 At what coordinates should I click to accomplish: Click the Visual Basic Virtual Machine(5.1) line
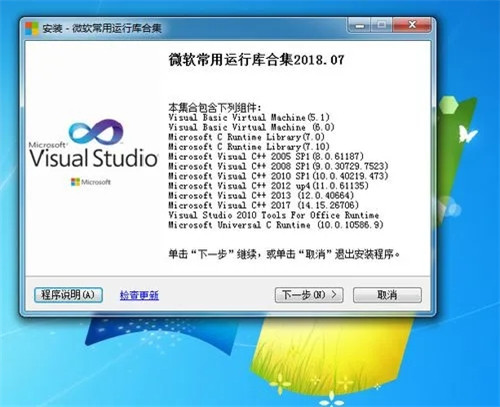coord(249,117)
